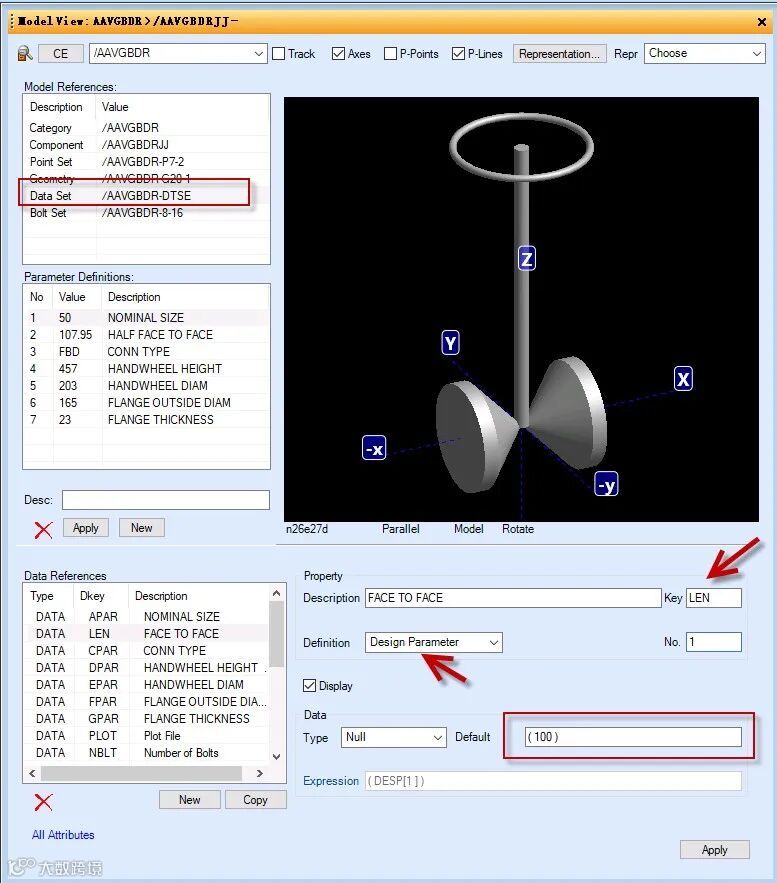Click the Model status label
777x883 pixels.
pyautogui.click(x=468, y=529)
